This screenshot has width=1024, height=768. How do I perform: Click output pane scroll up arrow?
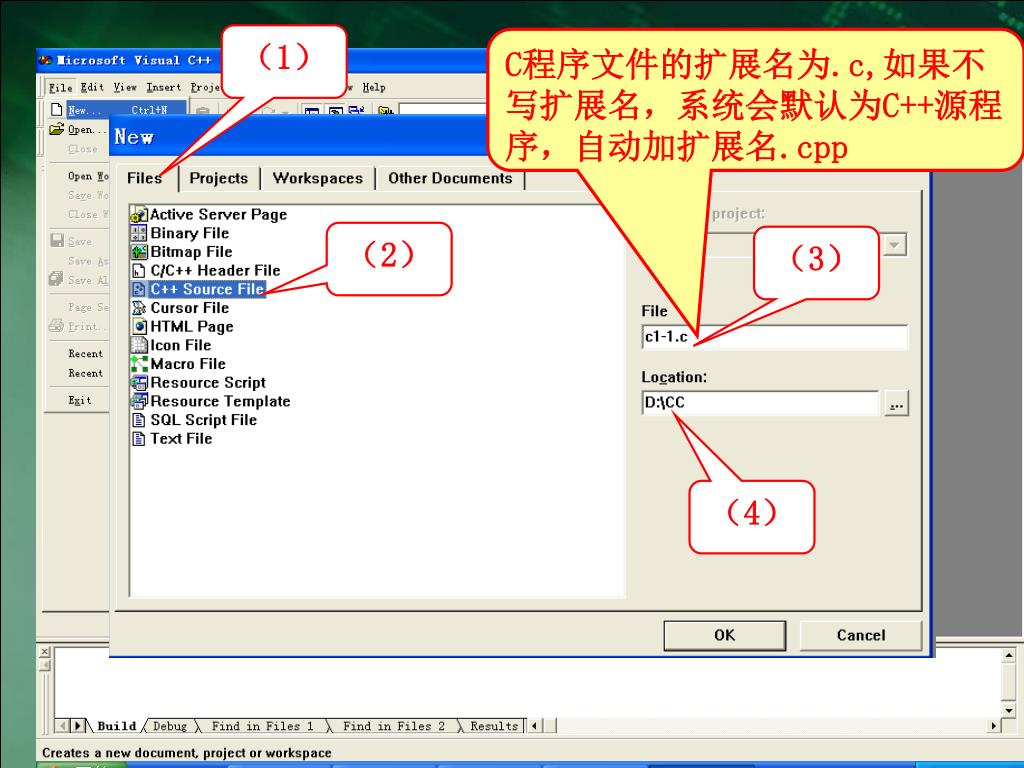(1009, 654)
